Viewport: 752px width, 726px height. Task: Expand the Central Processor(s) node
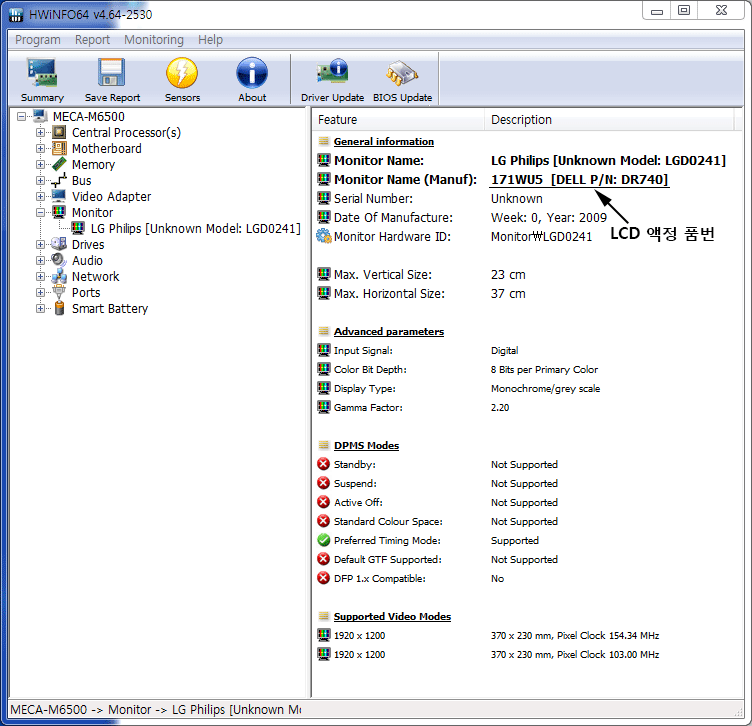(x=40, y=132)
